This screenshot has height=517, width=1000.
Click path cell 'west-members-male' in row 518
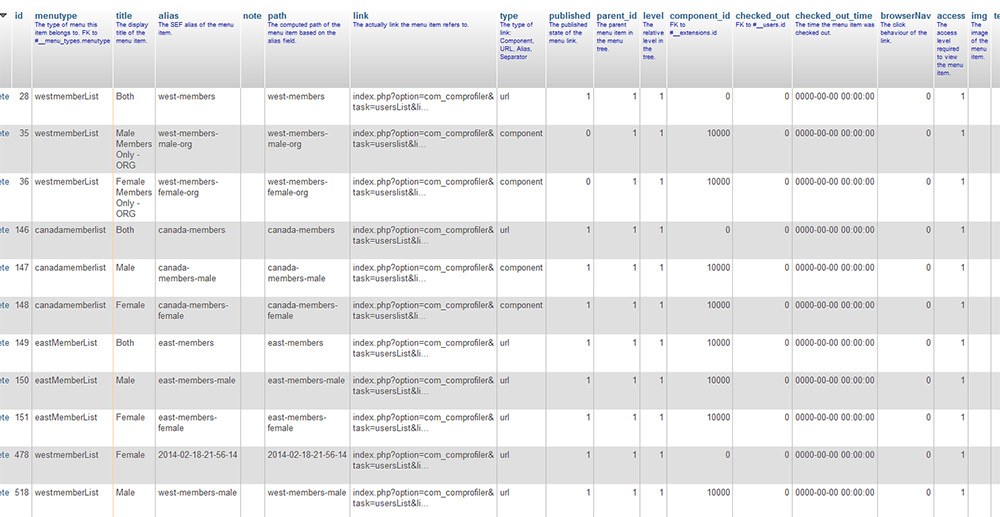[x=307, y=492]
